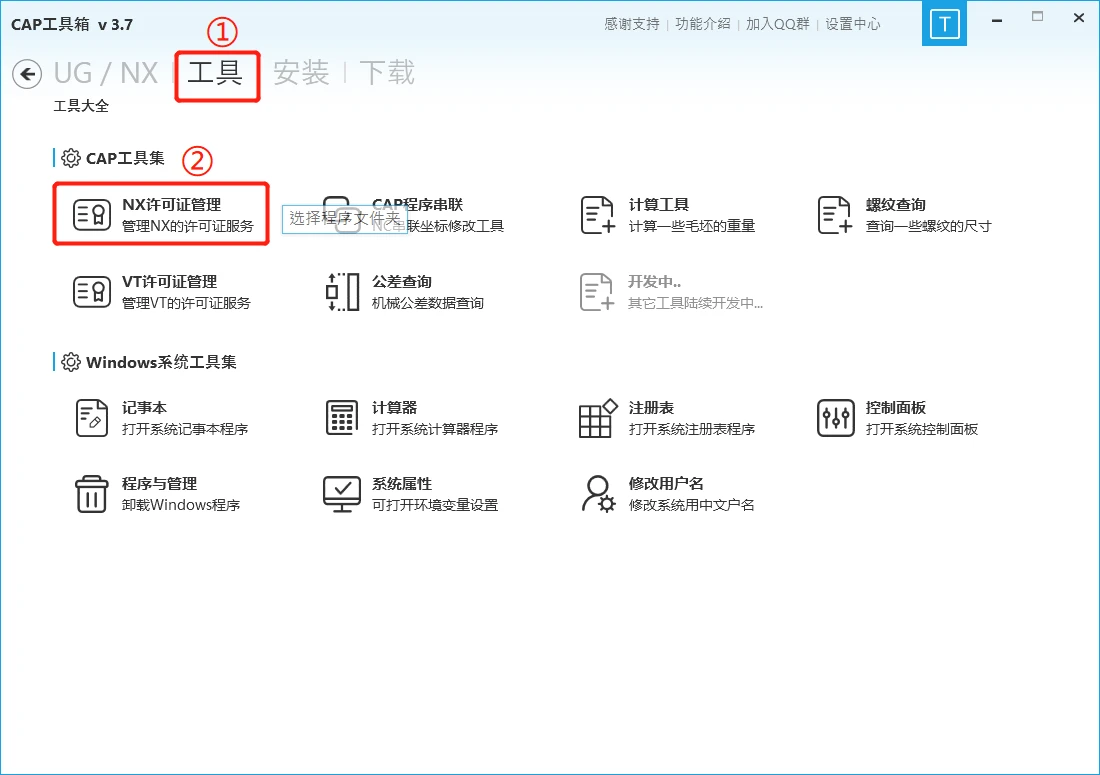Select the UG / NX heading
This screenshot has width=1100, height=775.
tap(106, 73)
